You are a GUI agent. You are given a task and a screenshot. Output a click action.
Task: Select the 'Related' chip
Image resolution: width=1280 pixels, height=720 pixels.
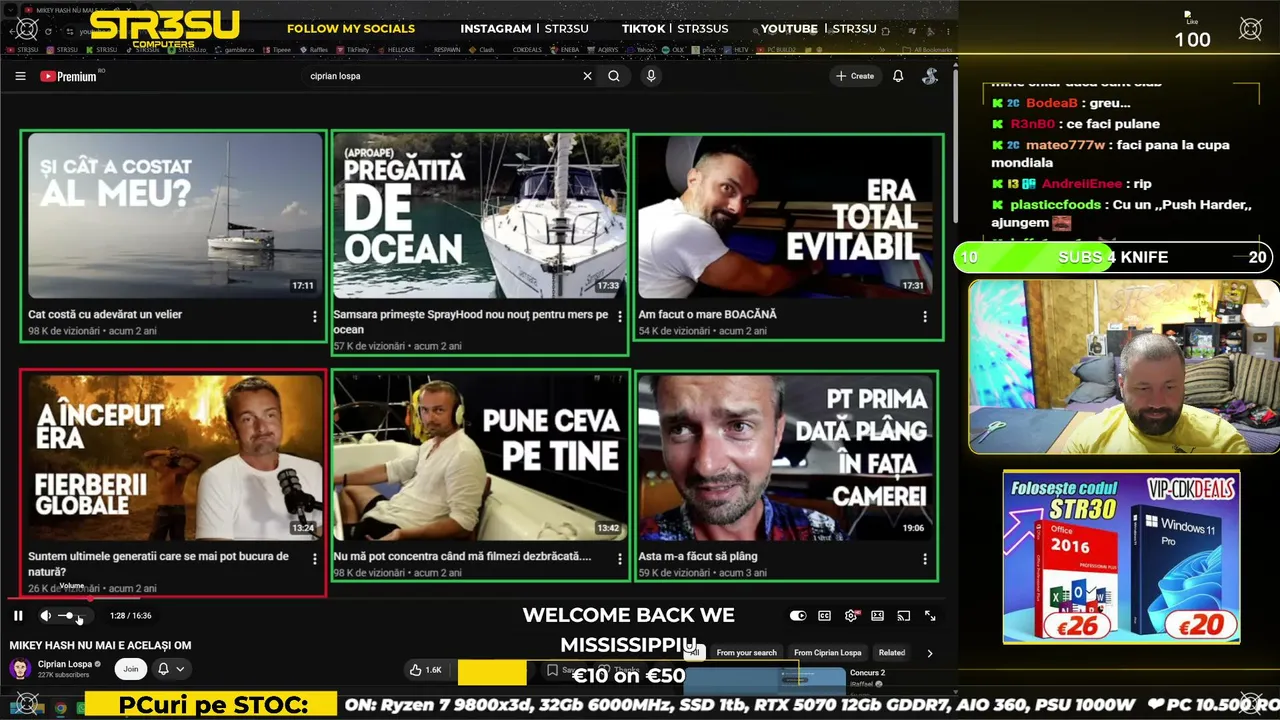[892, 653]
